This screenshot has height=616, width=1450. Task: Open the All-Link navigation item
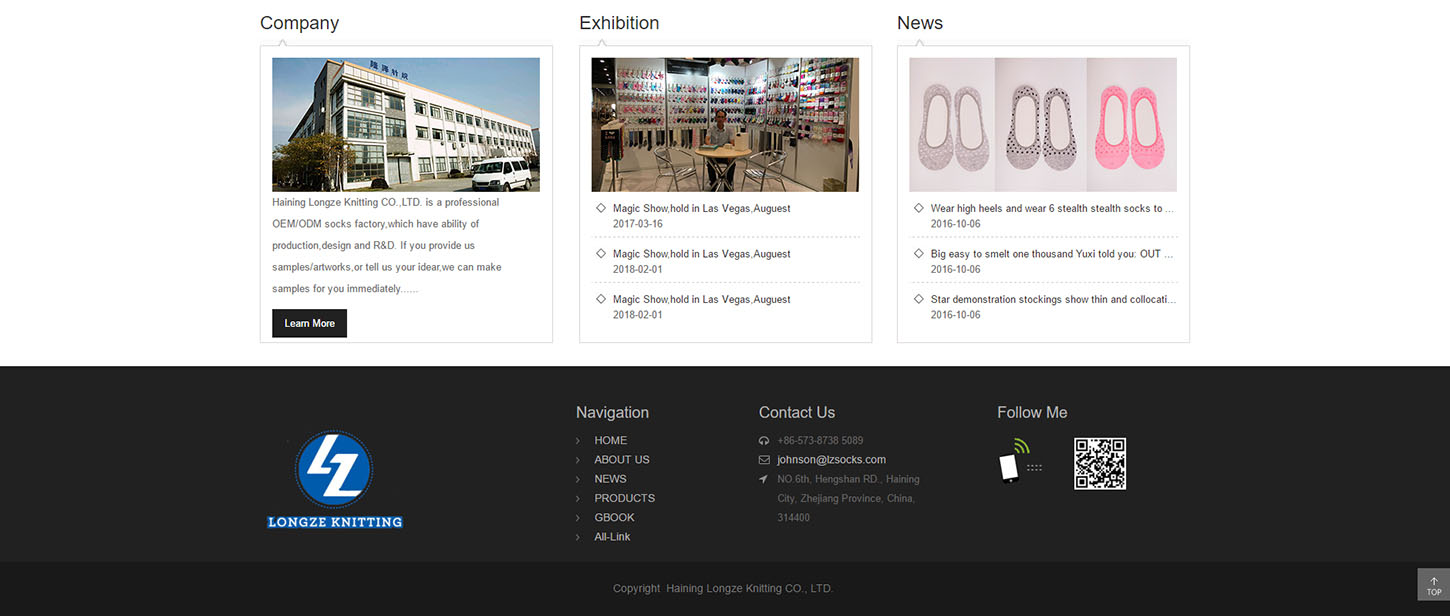click(612, 537)
